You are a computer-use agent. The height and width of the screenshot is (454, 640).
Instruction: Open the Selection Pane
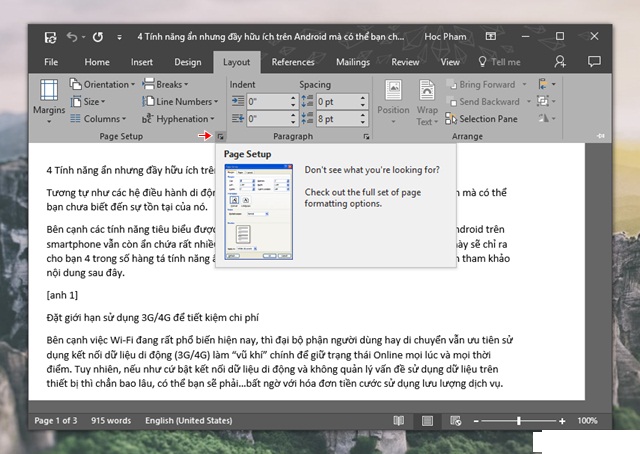[x=482, y=119]
